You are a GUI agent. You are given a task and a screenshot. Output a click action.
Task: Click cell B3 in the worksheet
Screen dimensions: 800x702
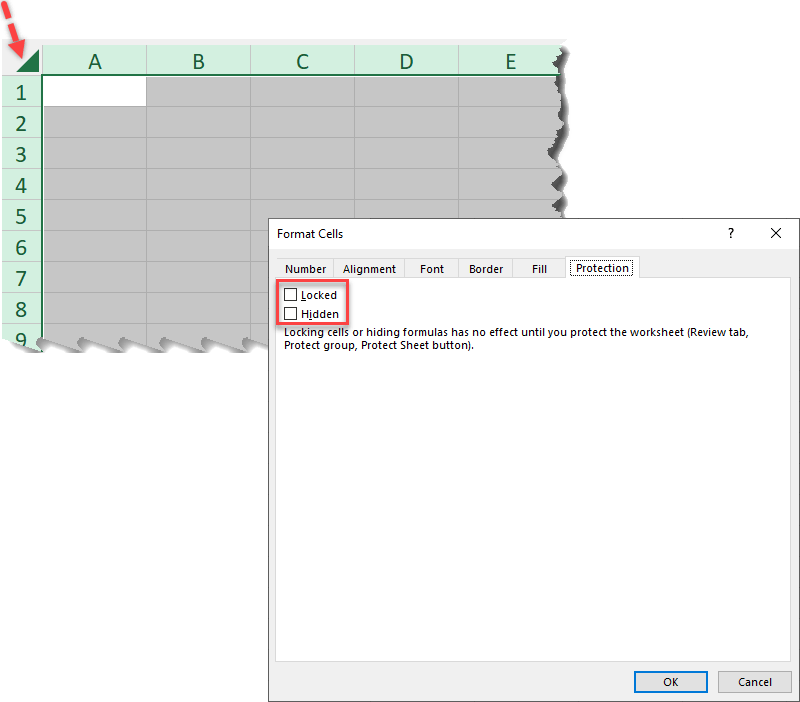198,154
